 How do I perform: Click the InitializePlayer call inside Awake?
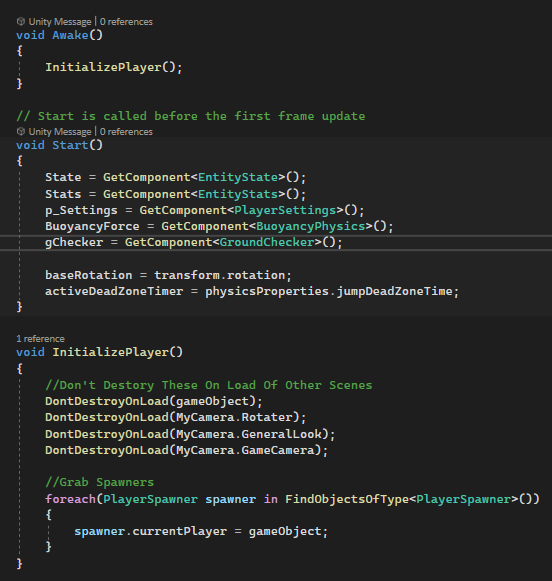103,67
